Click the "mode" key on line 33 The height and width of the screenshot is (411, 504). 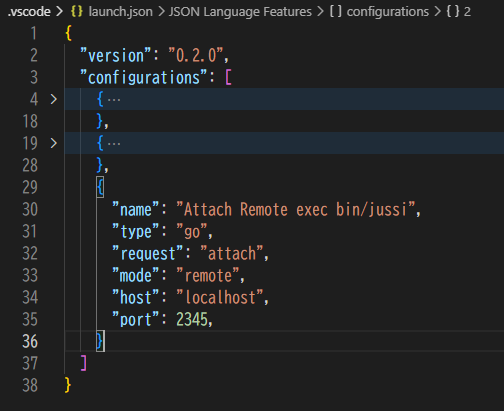tap(136, 275)
